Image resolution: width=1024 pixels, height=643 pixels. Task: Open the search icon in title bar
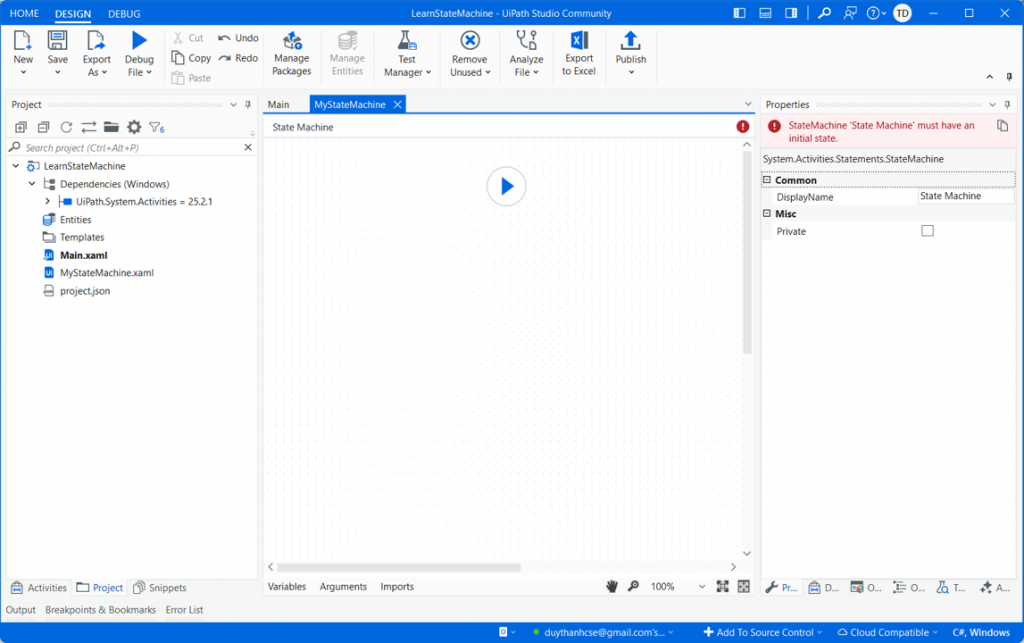(x=824, y=13)
